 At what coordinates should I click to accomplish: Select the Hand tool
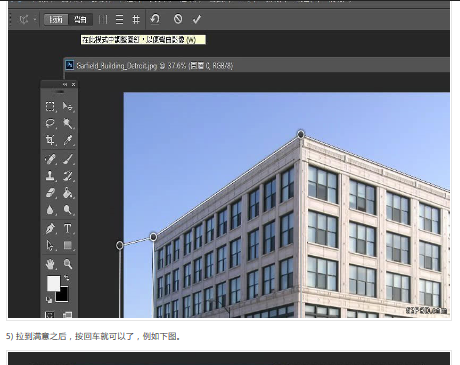point(50,264)
